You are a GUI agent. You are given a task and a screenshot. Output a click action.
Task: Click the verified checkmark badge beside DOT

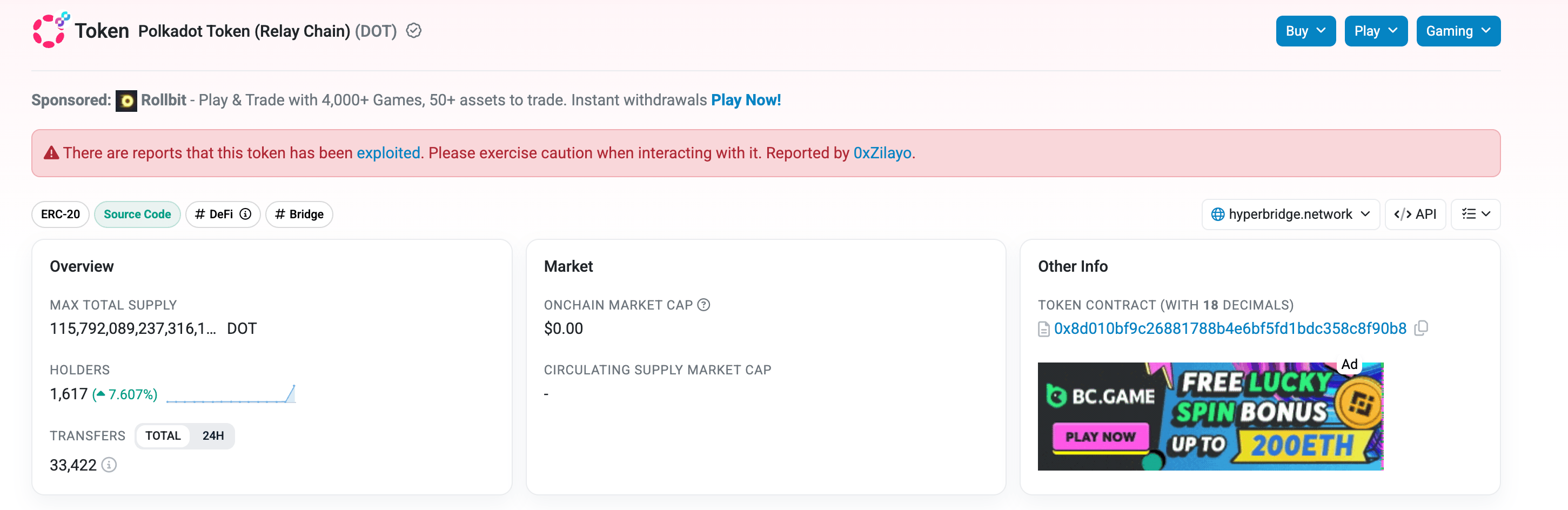click(x=414, y=30)
